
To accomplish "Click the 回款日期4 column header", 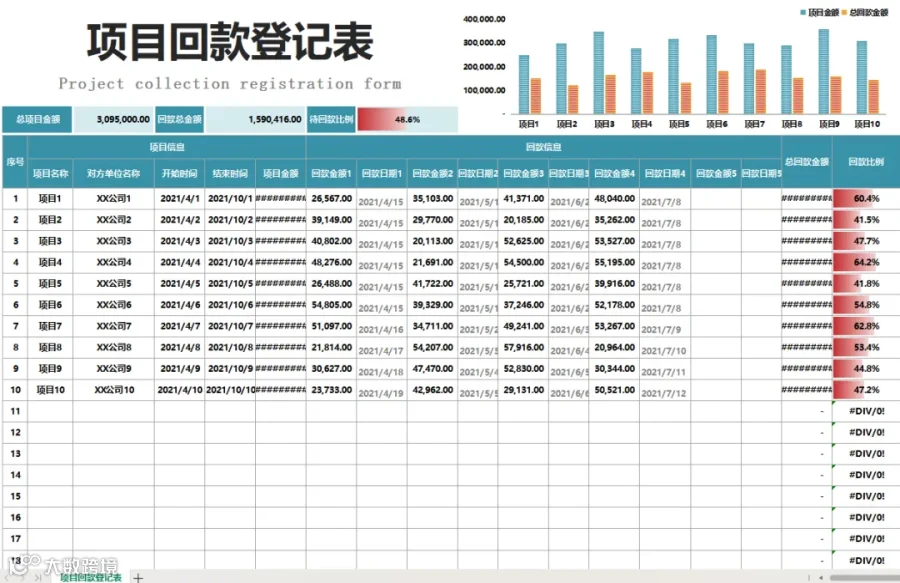I will 665,173.
